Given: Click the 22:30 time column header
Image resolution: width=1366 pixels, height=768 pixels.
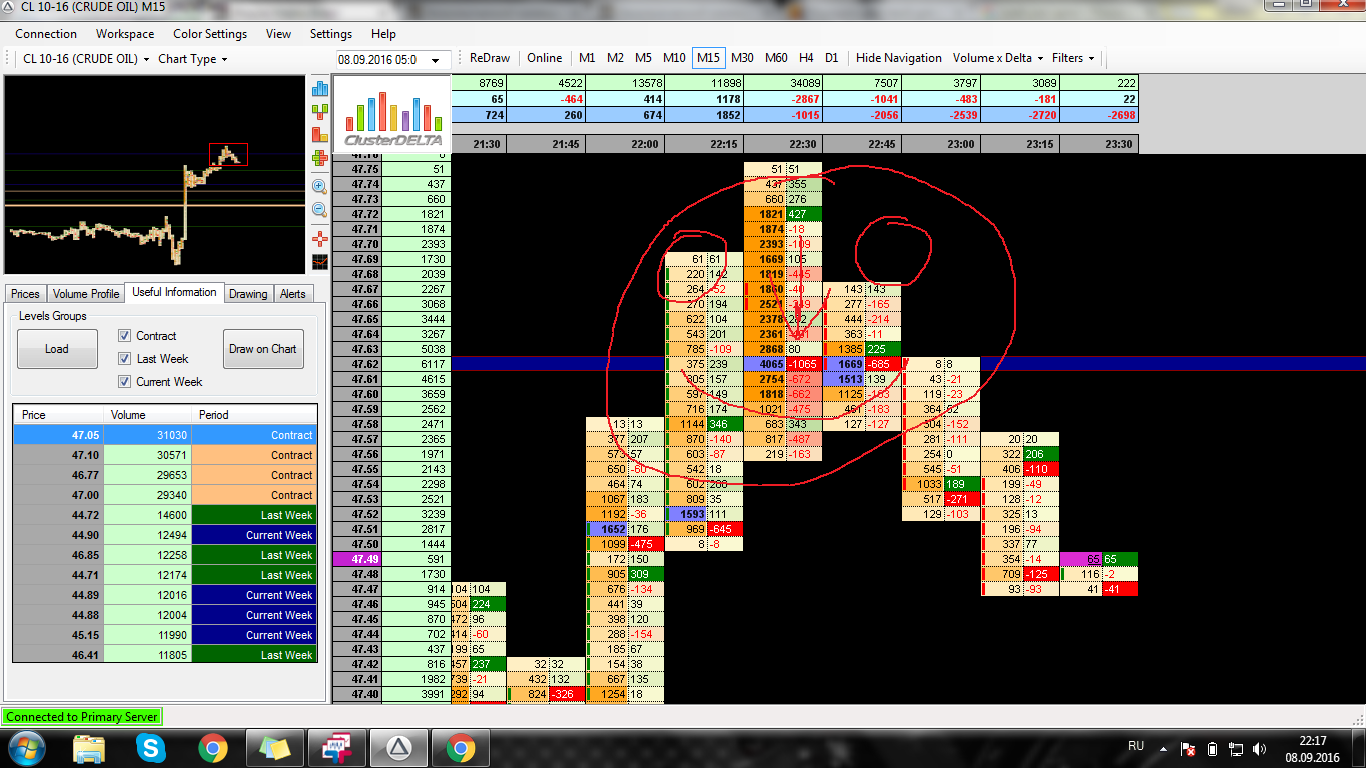Looking at the screenshot, I should pos(783,145).
